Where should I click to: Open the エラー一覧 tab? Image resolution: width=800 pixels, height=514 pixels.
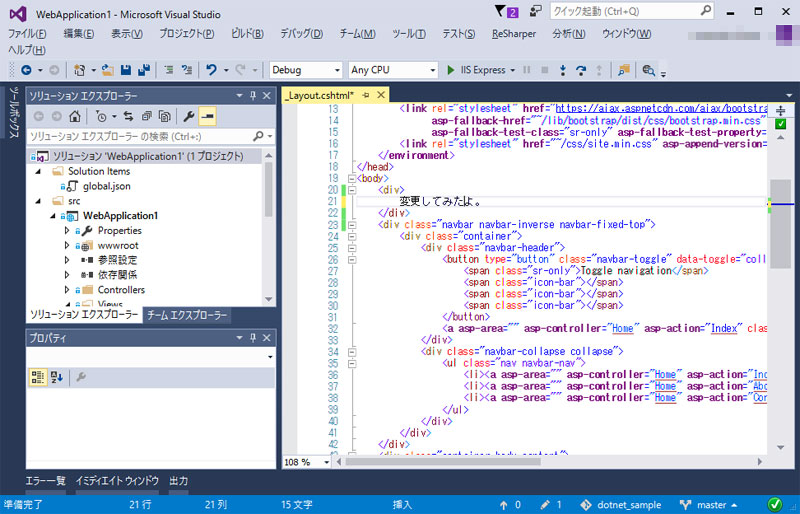click(46, 481)
